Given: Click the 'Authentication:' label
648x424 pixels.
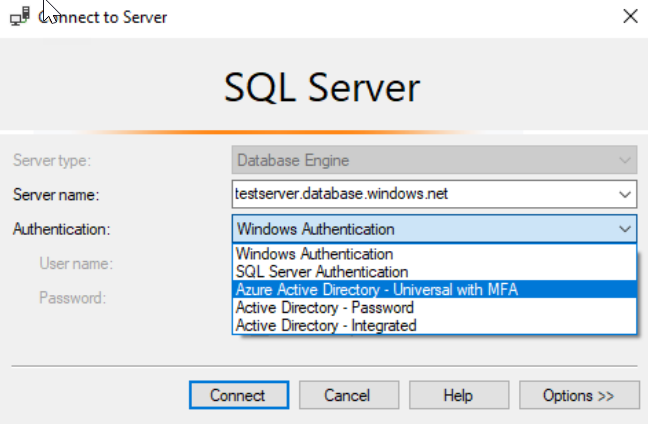Looking at the screenshot, I should pos(61,229).
